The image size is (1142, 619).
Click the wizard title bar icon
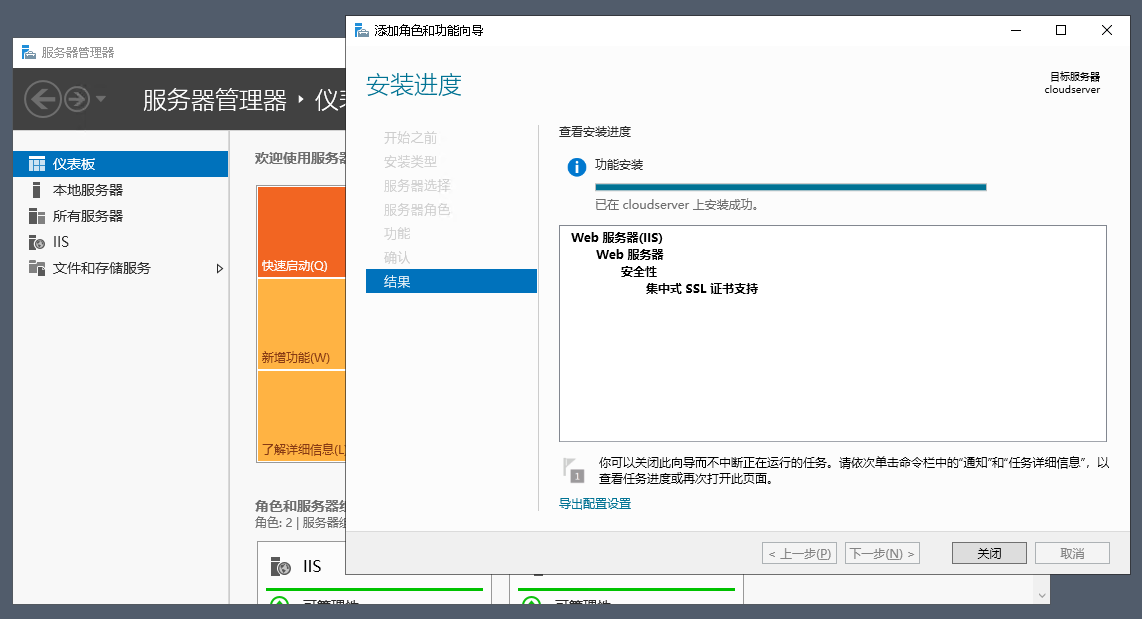pyautogui.click(x=361, y=30)
